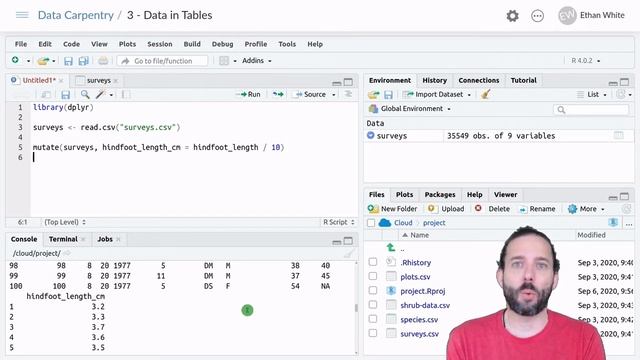Image resolution: width=640 pixels, height=360 pixels.
Task: Expand the surveys data object
Action: pos(370,135)
